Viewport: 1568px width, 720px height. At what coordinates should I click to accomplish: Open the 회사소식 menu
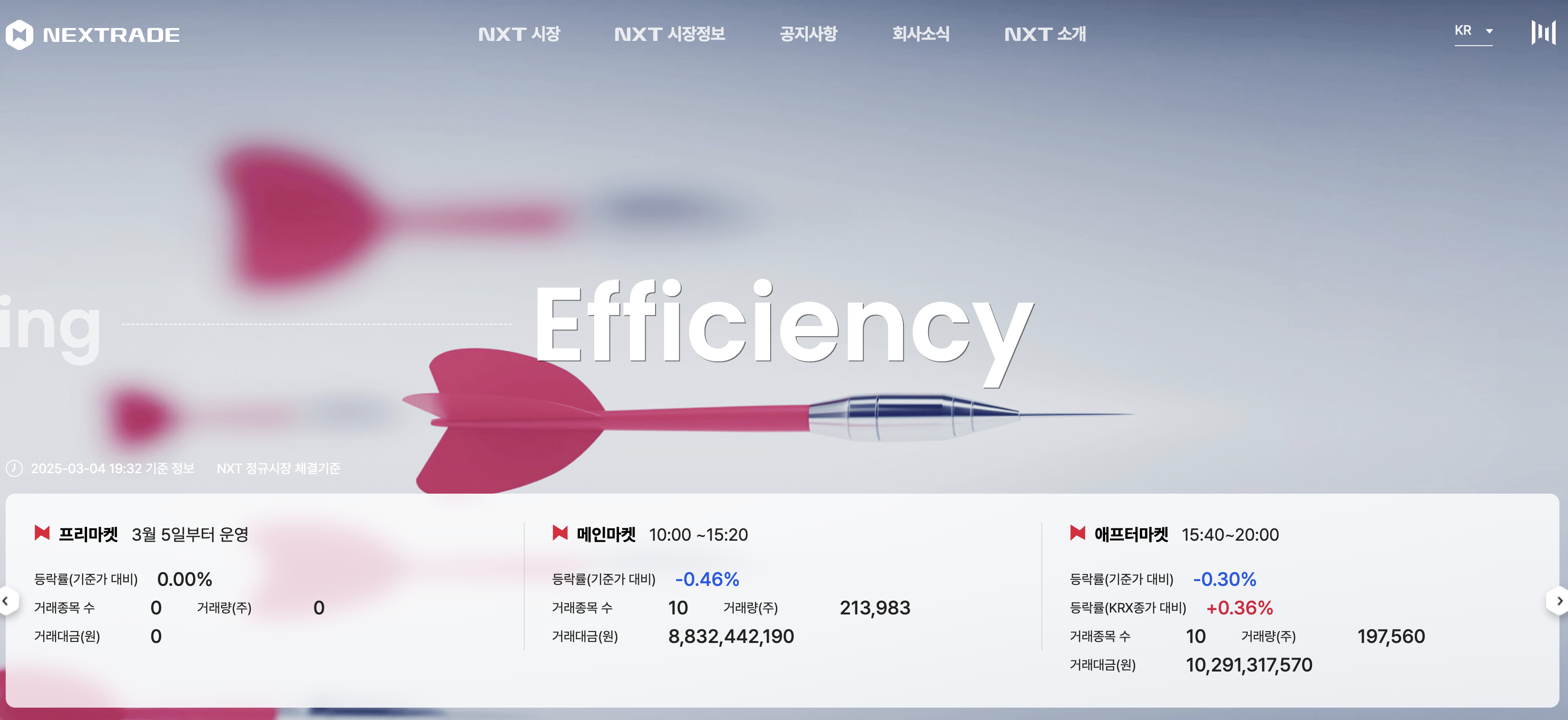click(921, 34)
